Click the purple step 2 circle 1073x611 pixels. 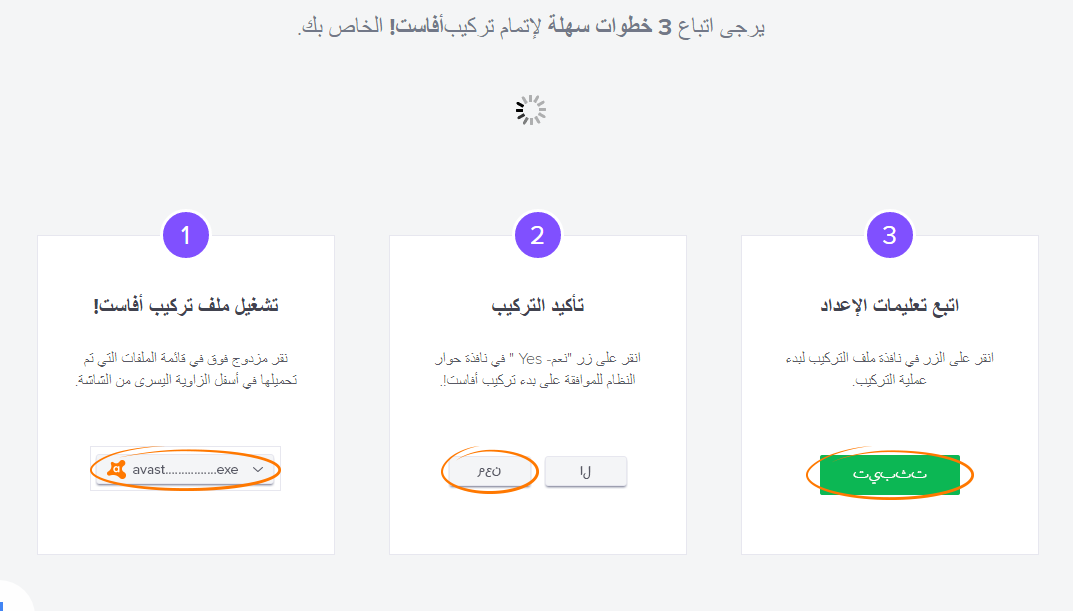click(537, 235)
